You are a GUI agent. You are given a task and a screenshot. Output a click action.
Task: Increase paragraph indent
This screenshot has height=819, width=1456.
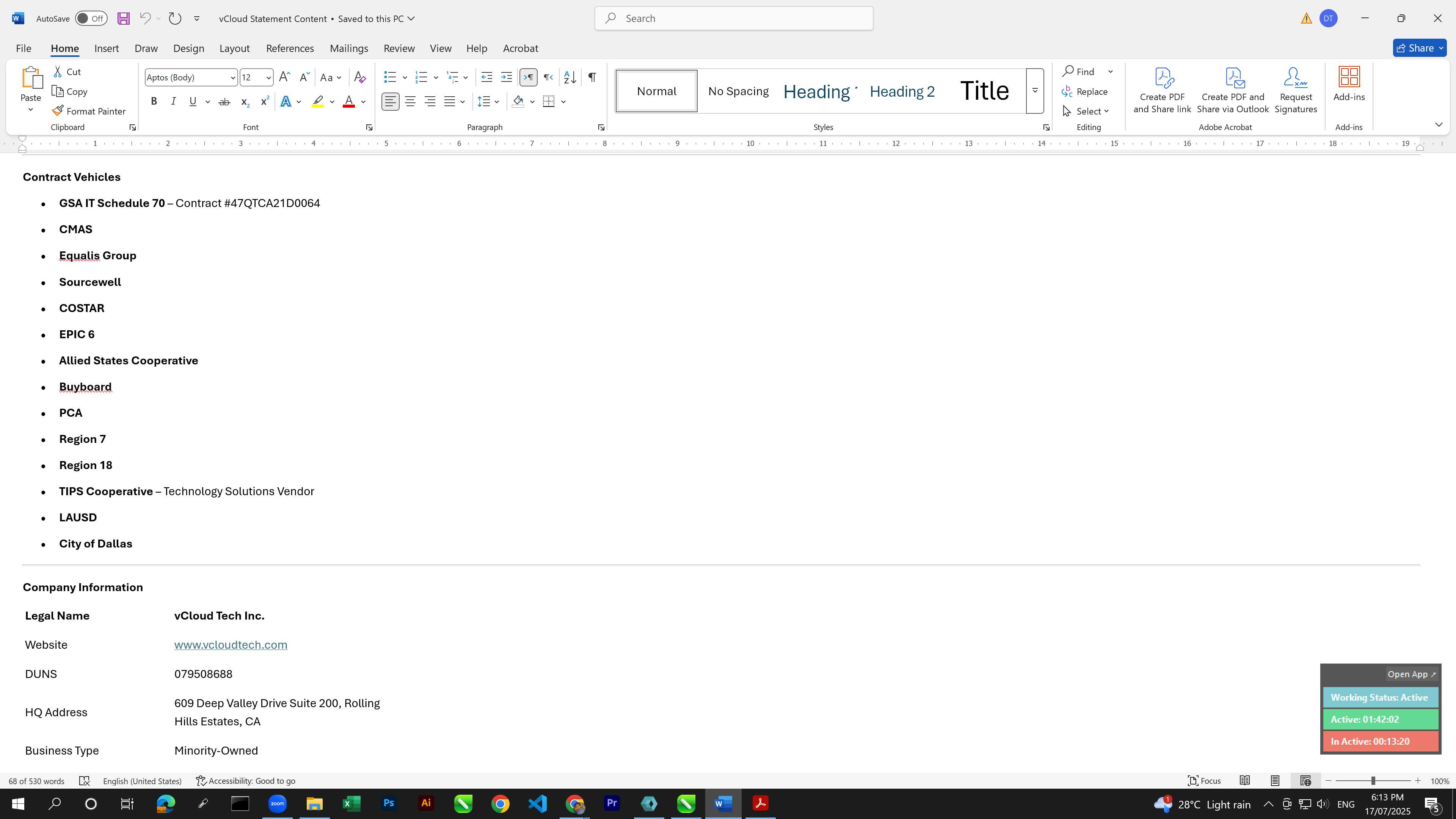click(507, 77)
